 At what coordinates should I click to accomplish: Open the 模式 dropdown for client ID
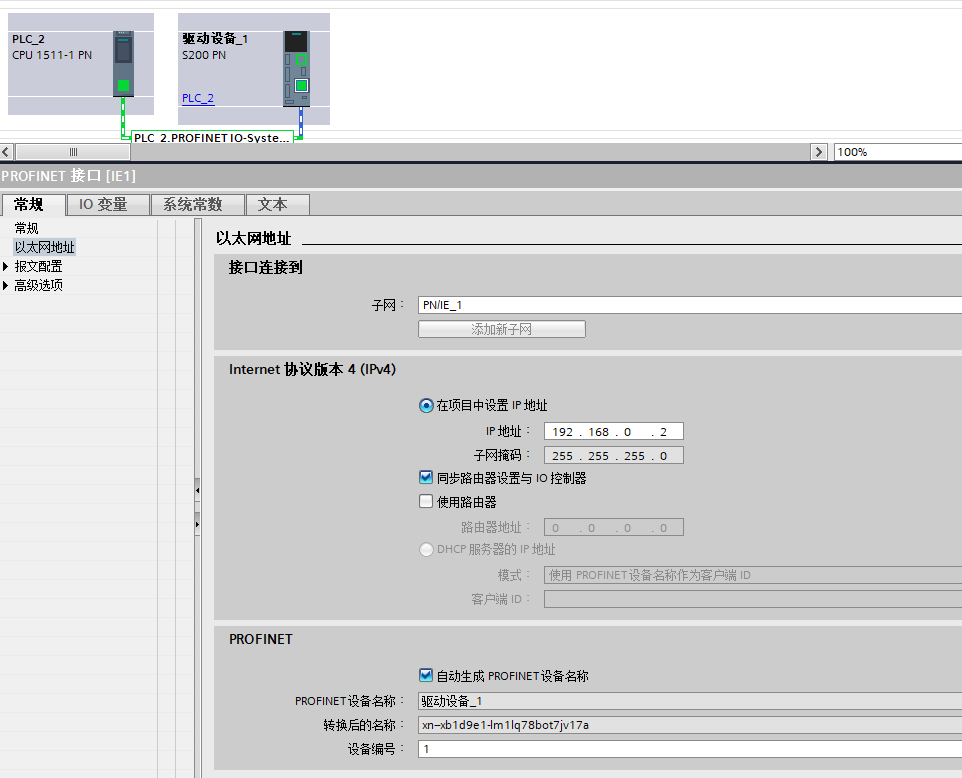(x=753, y=575)
